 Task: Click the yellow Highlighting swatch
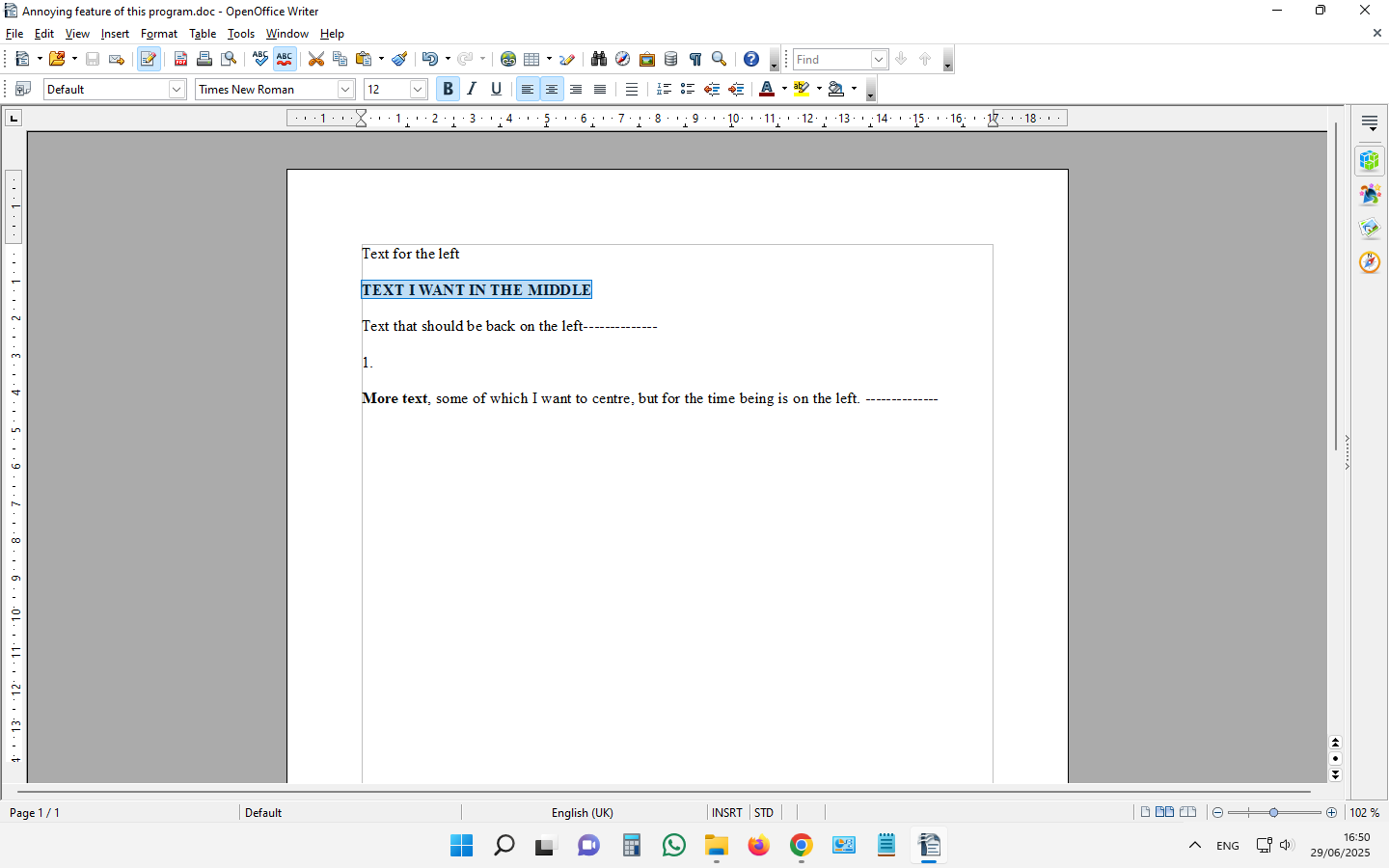(x=802, y=89)
